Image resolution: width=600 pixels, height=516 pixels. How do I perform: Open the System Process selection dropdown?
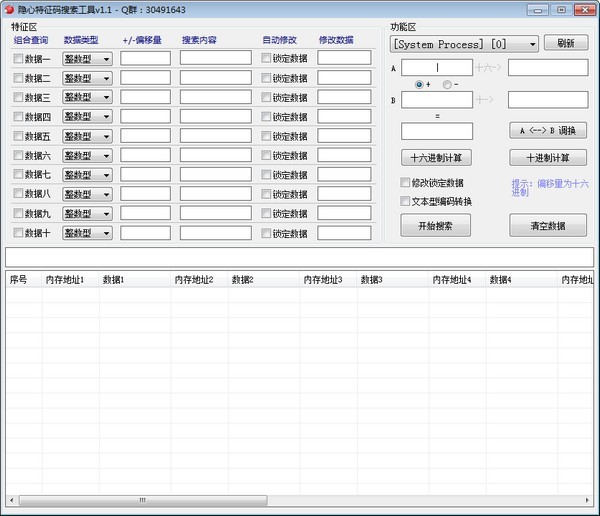[464, 44]
